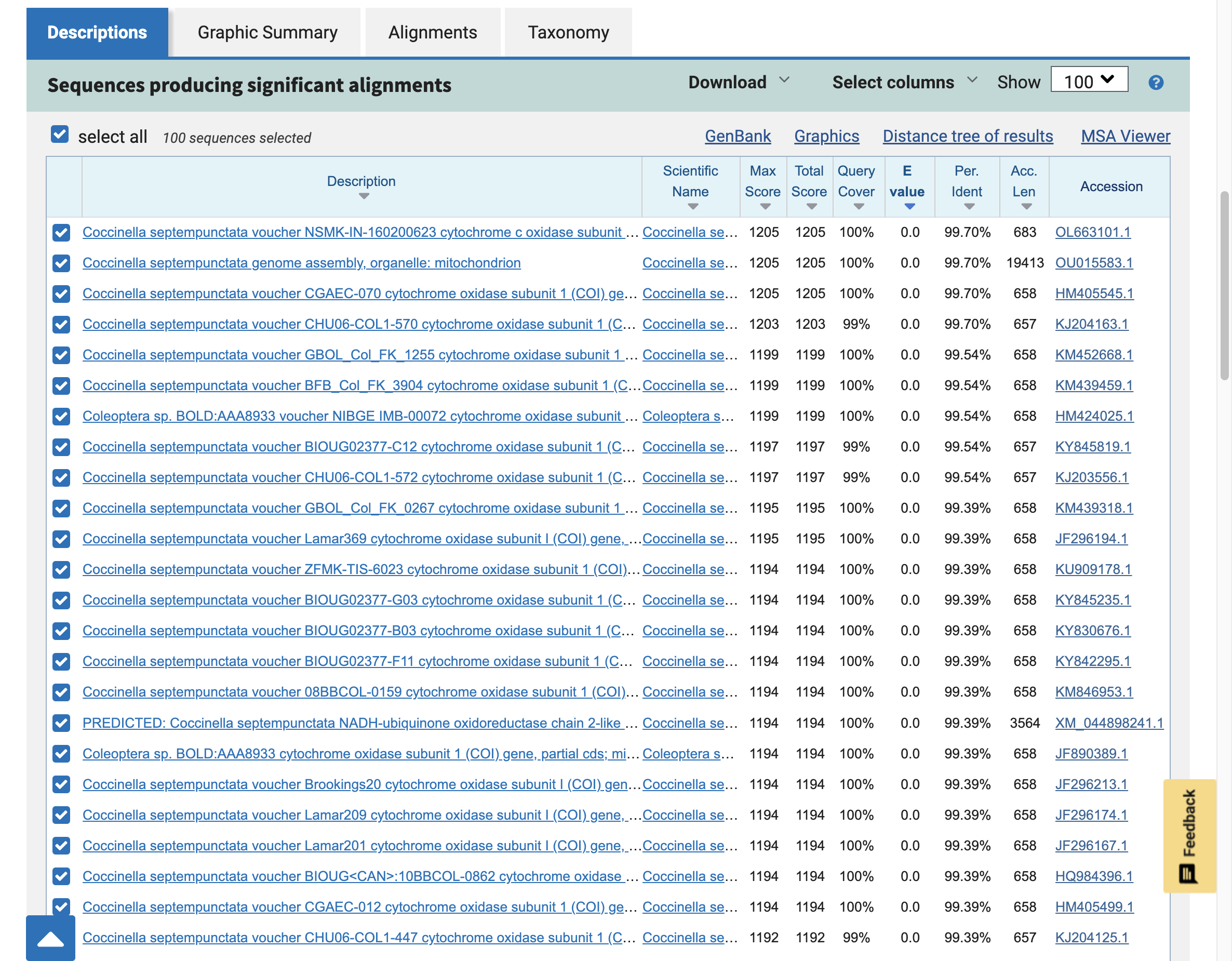Uncheck the row for accession OL663101.1
This screenshot has width=1232, height=961.
tap(61, 233)
